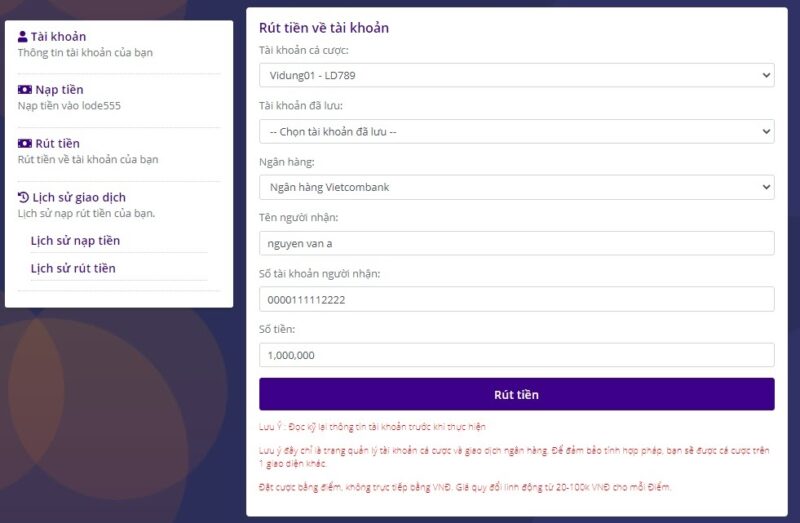This screenshot has width=800, height=523.
Task: Expand the Tài khoản cá cược dropdown
Action: coord(515,75)
